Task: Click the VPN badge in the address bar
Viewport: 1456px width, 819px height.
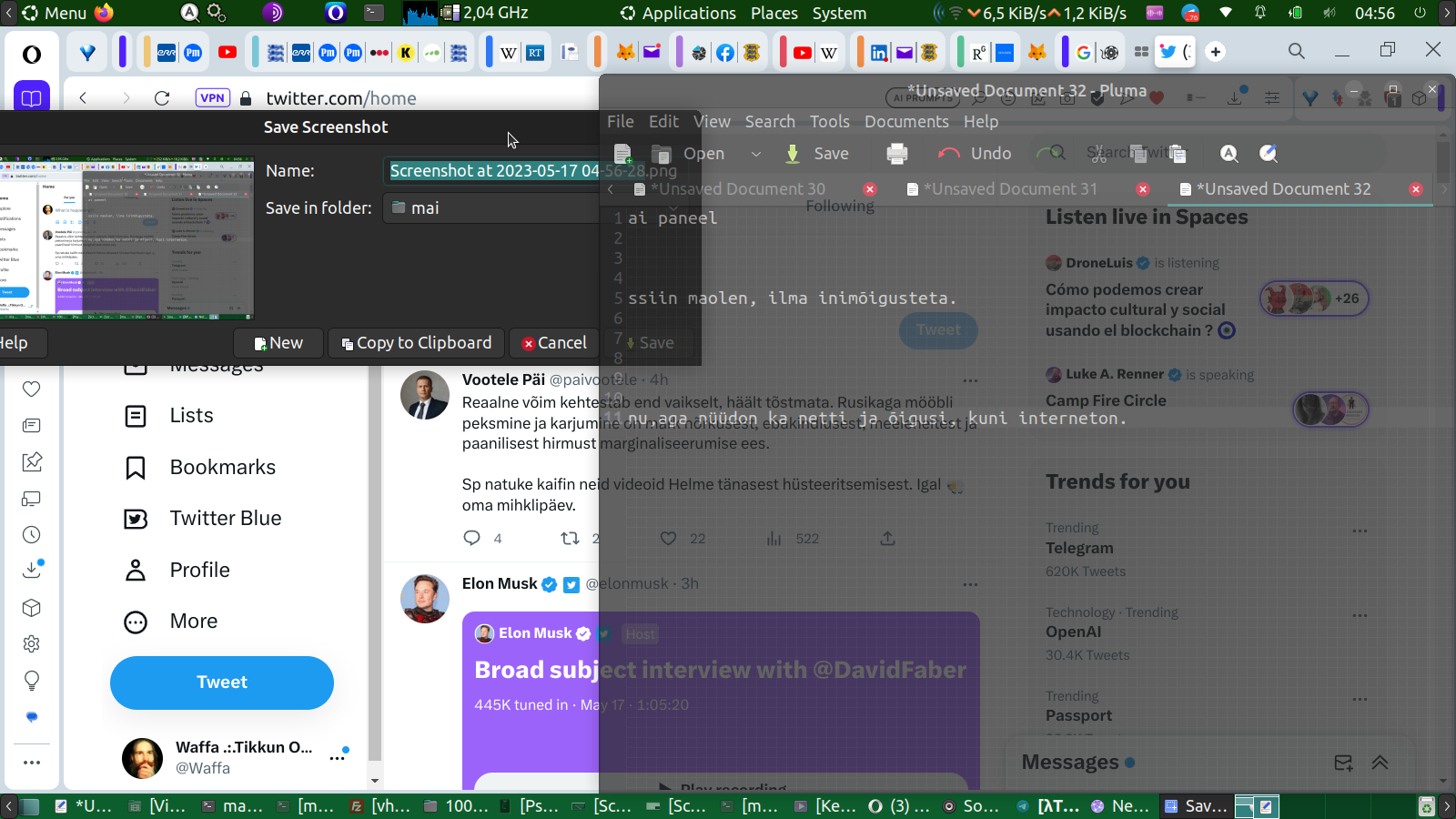Action: pyautogui.click(x=212, y=98)
